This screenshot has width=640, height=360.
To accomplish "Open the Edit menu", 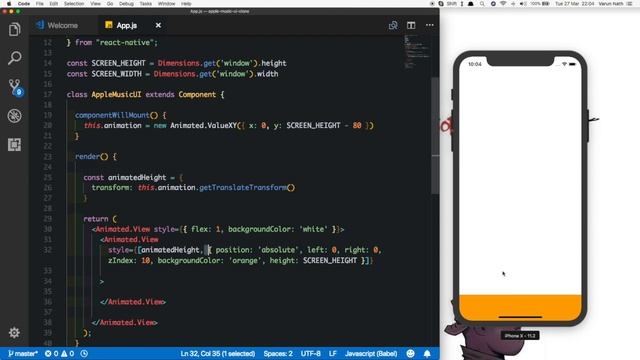I will [53, 4].
